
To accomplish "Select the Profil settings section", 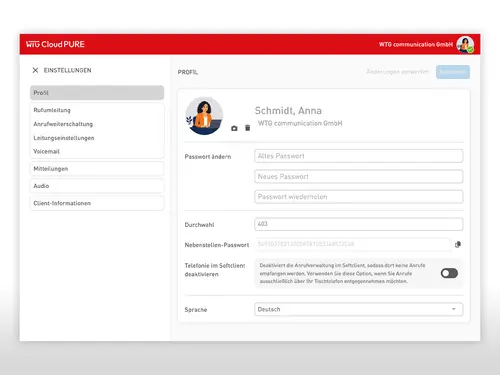I will click(97, 93).
